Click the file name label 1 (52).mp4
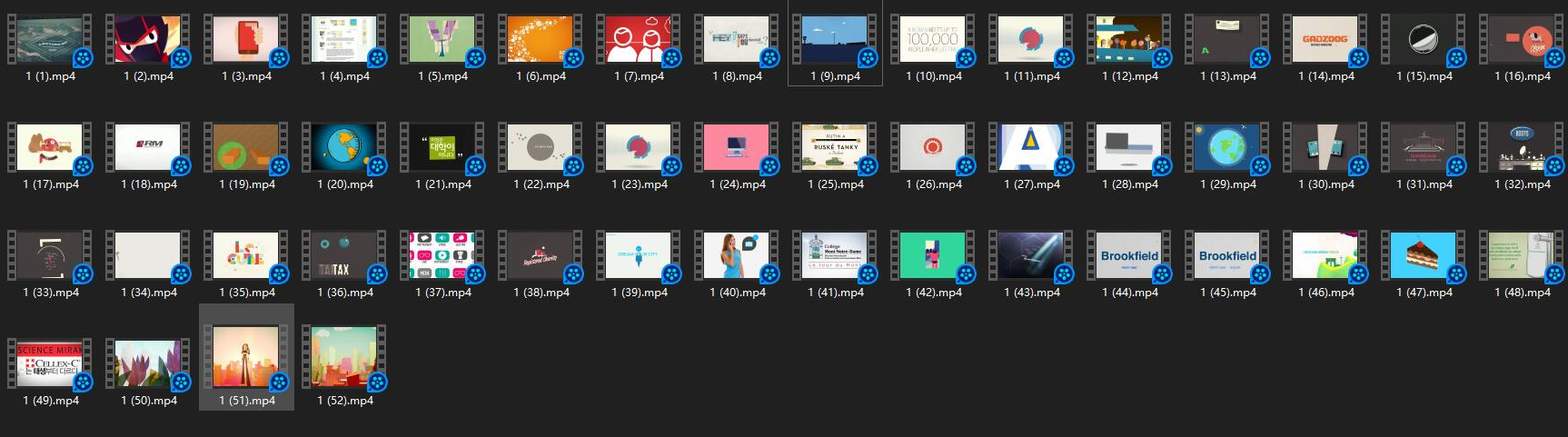Image resolution: width=1568 pixels, height=437 pixels. point(344,401)
